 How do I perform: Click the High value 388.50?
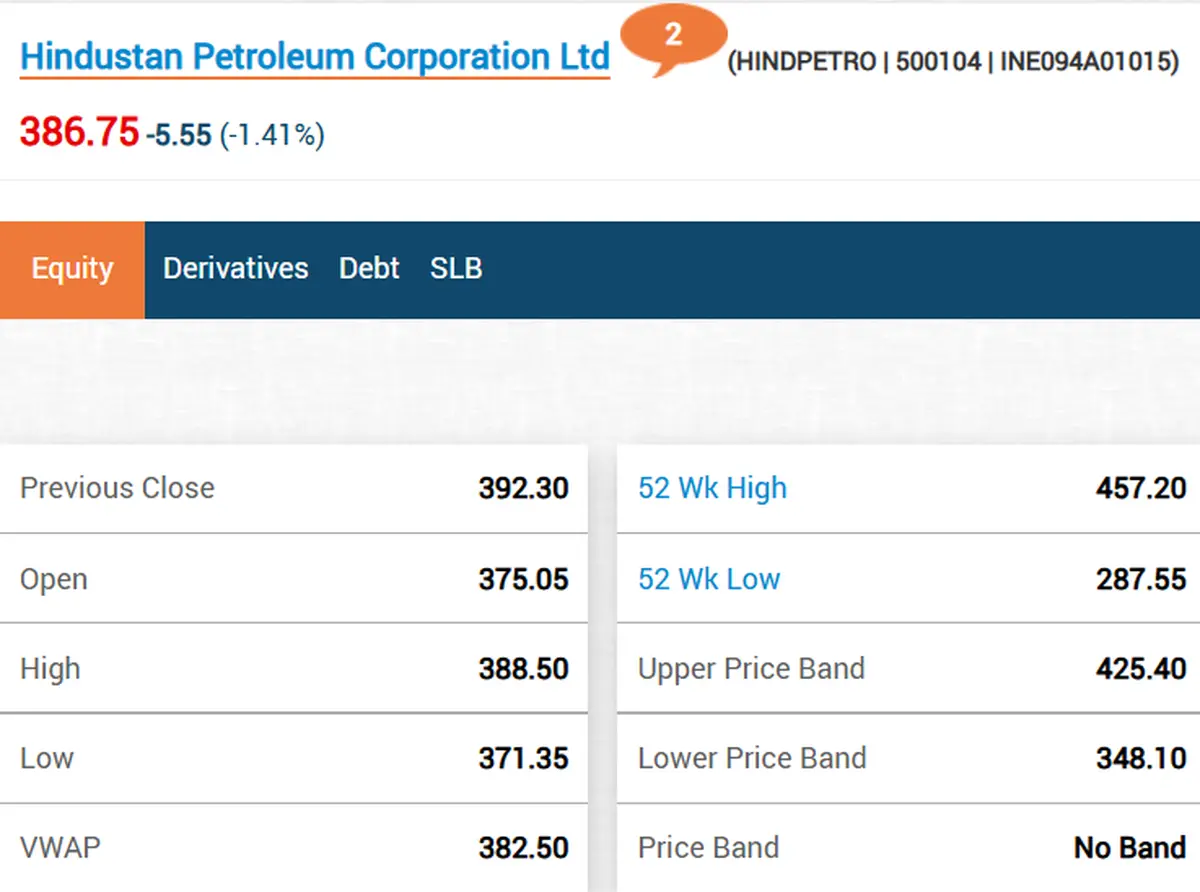click(x=523, y=669)
